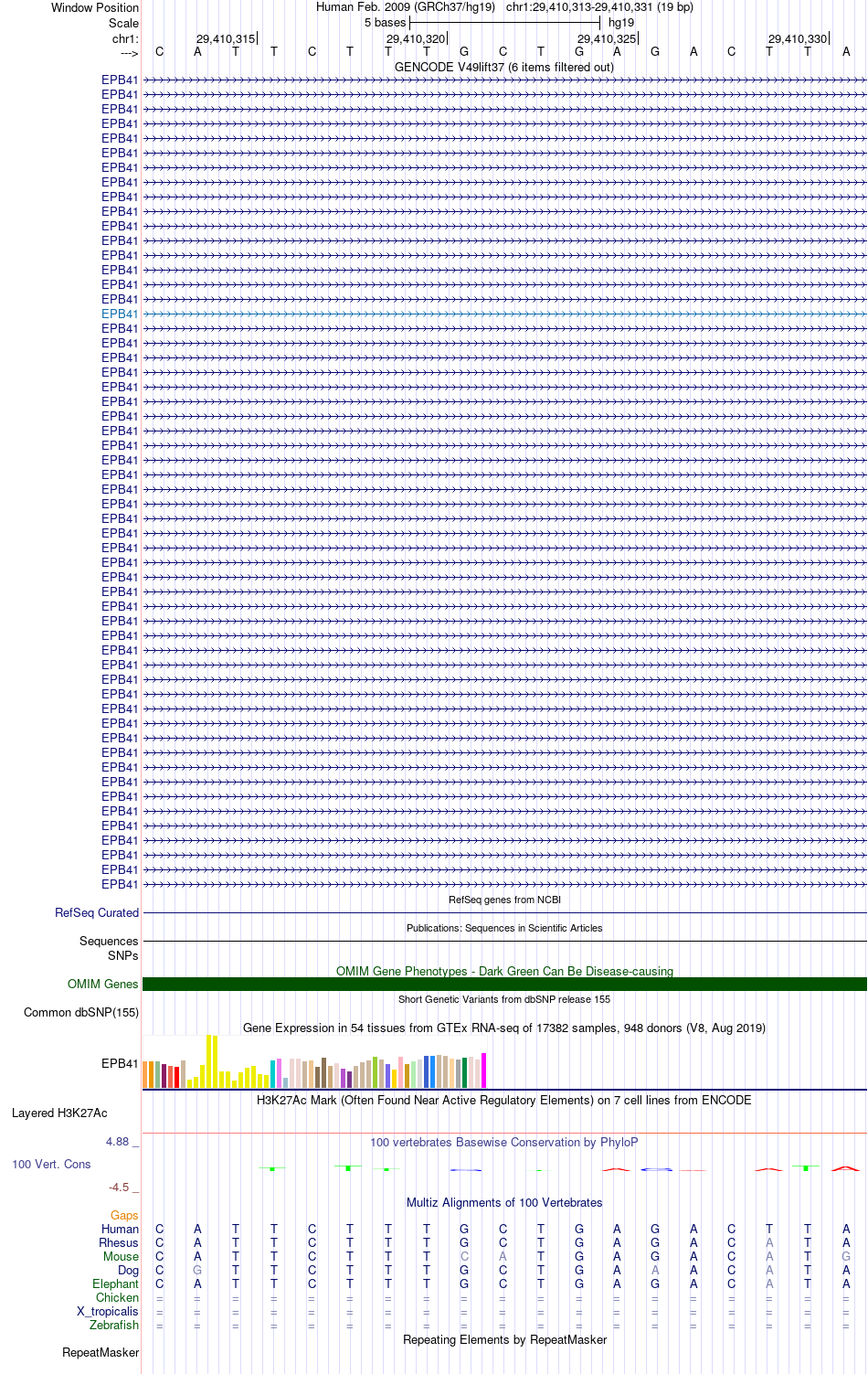Image resolution: width=868 pixels, height=1374 pixels.
Task: Click position marker 29,410,315
Action: [x=226, y=38]
